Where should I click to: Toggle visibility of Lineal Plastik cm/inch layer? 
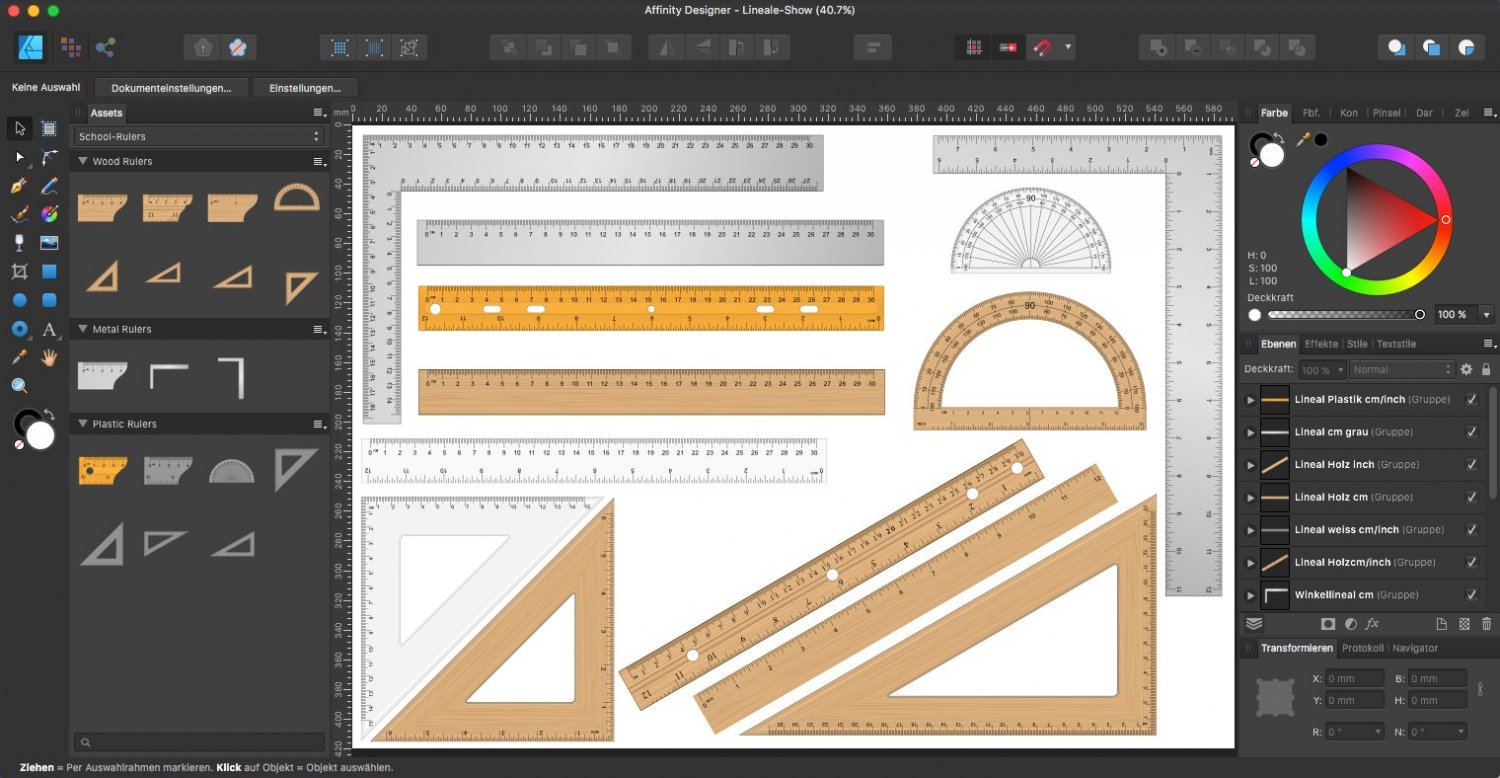tap(1471, 400)
